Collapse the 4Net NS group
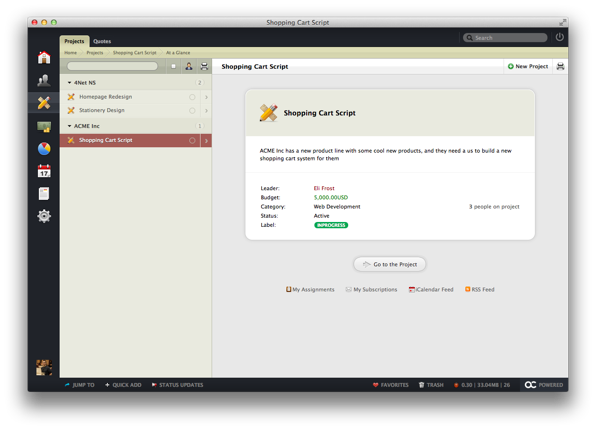This screenshot has height=430, width=596. pos(70,83)
